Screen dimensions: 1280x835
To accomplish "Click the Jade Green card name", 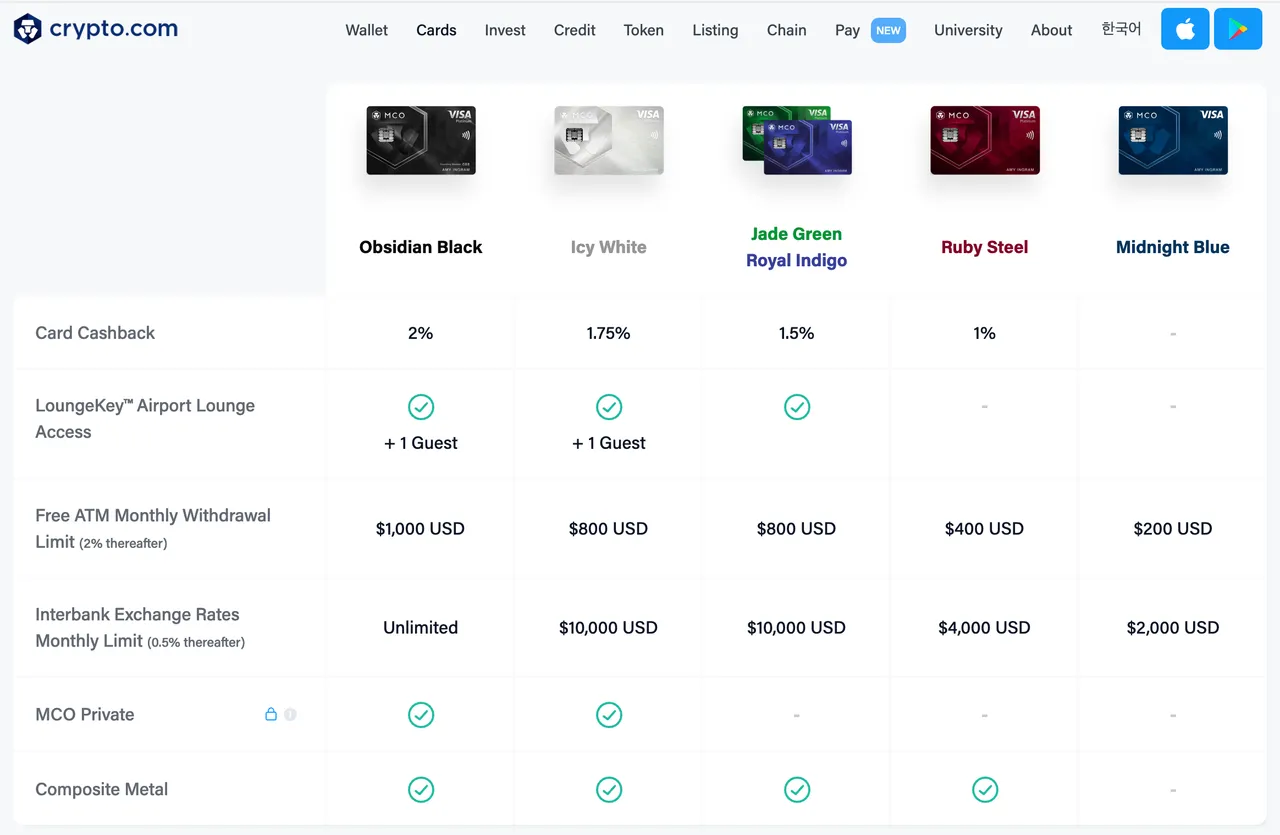I will 797,234.
